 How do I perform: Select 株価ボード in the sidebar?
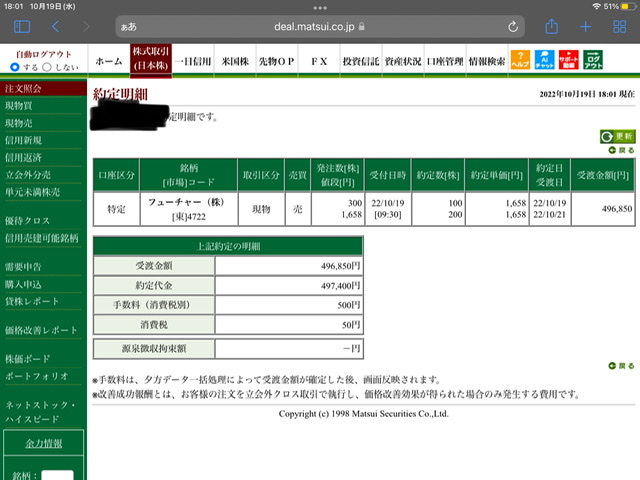click(x=27, y=359)
